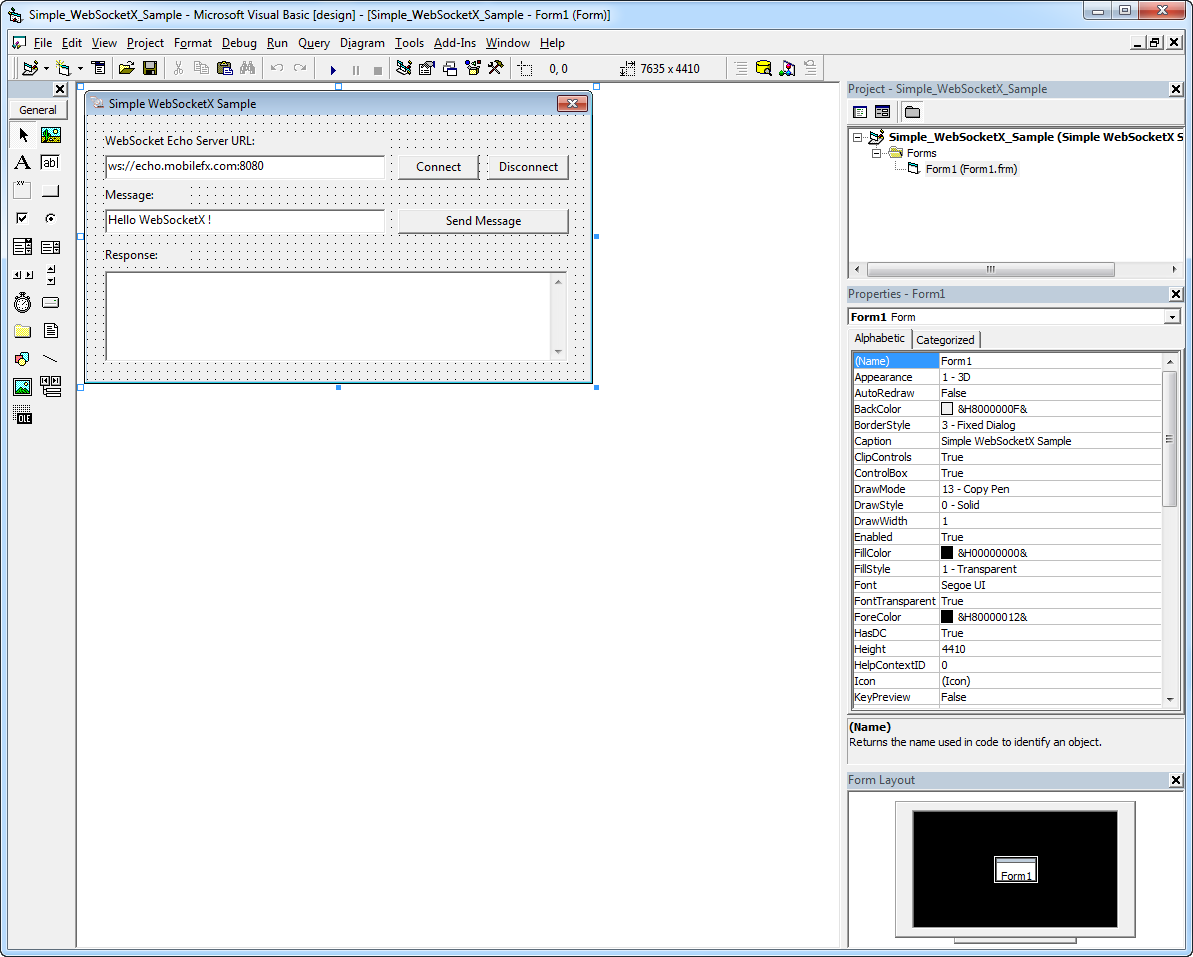
Task: Select the PictureBox control tool
Action: (x=51, y=135)
